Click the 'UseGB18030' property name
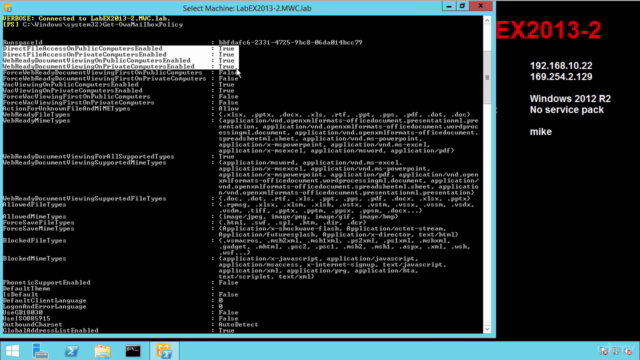640x360 pixels. 23,312
